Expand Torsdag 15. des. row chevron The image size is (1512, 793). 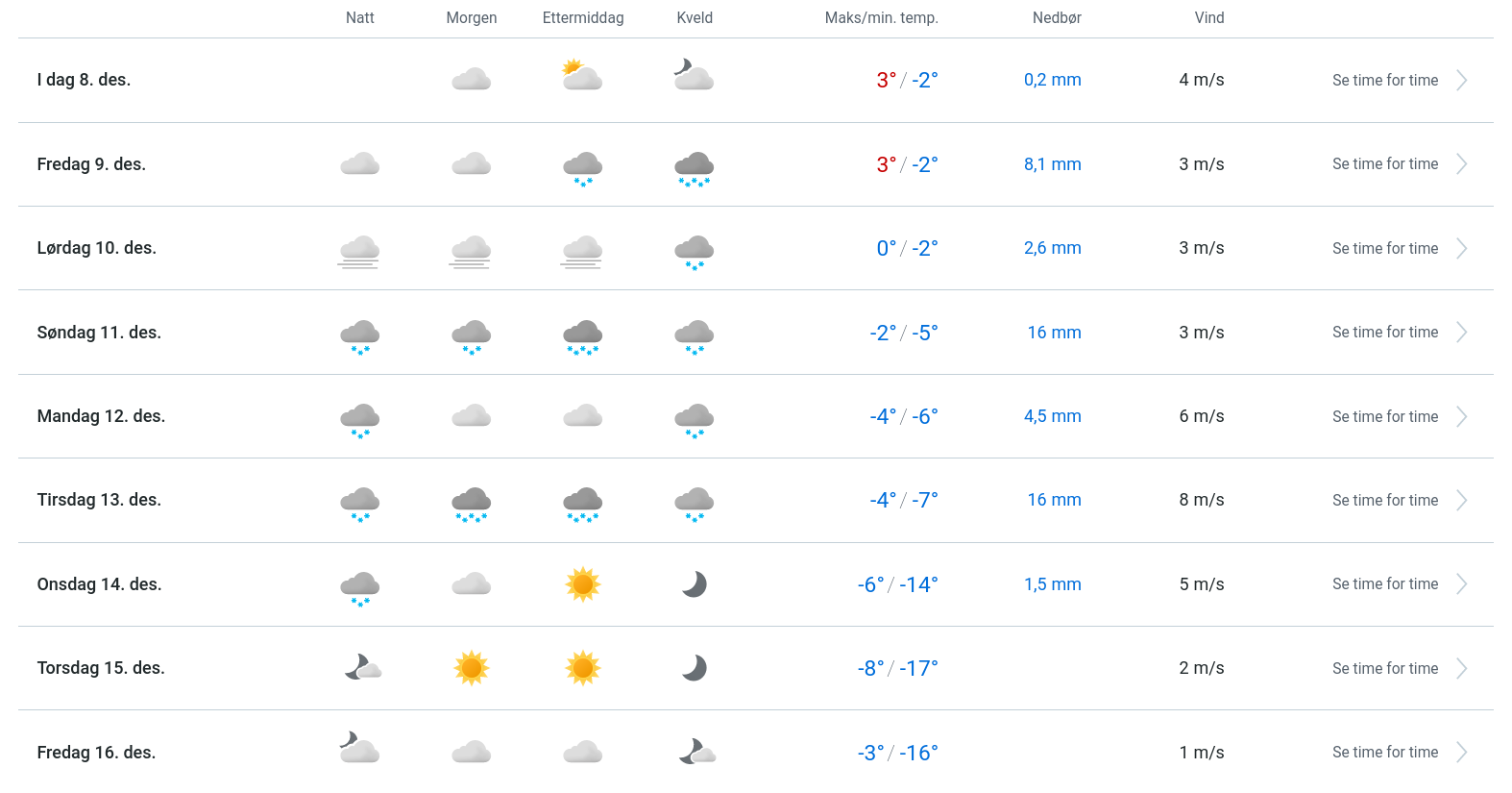pos(1461,669)
